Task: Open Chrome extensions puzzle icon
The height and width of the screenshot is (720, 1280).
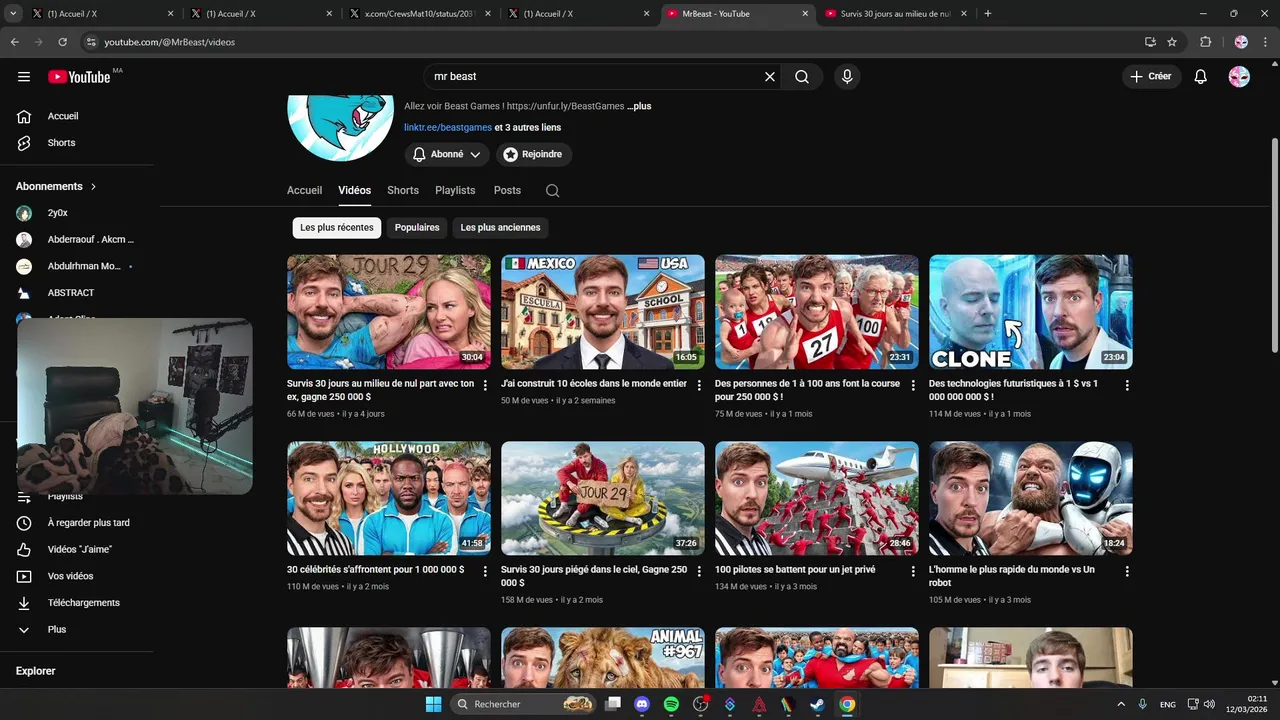Action: (1206, 42)
